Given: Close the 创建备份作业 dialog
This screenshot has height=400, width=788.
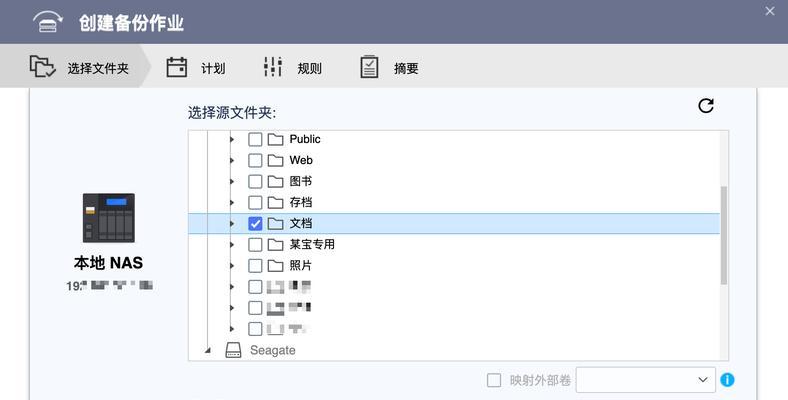Looking at the screenshot, I should [770, 11].
